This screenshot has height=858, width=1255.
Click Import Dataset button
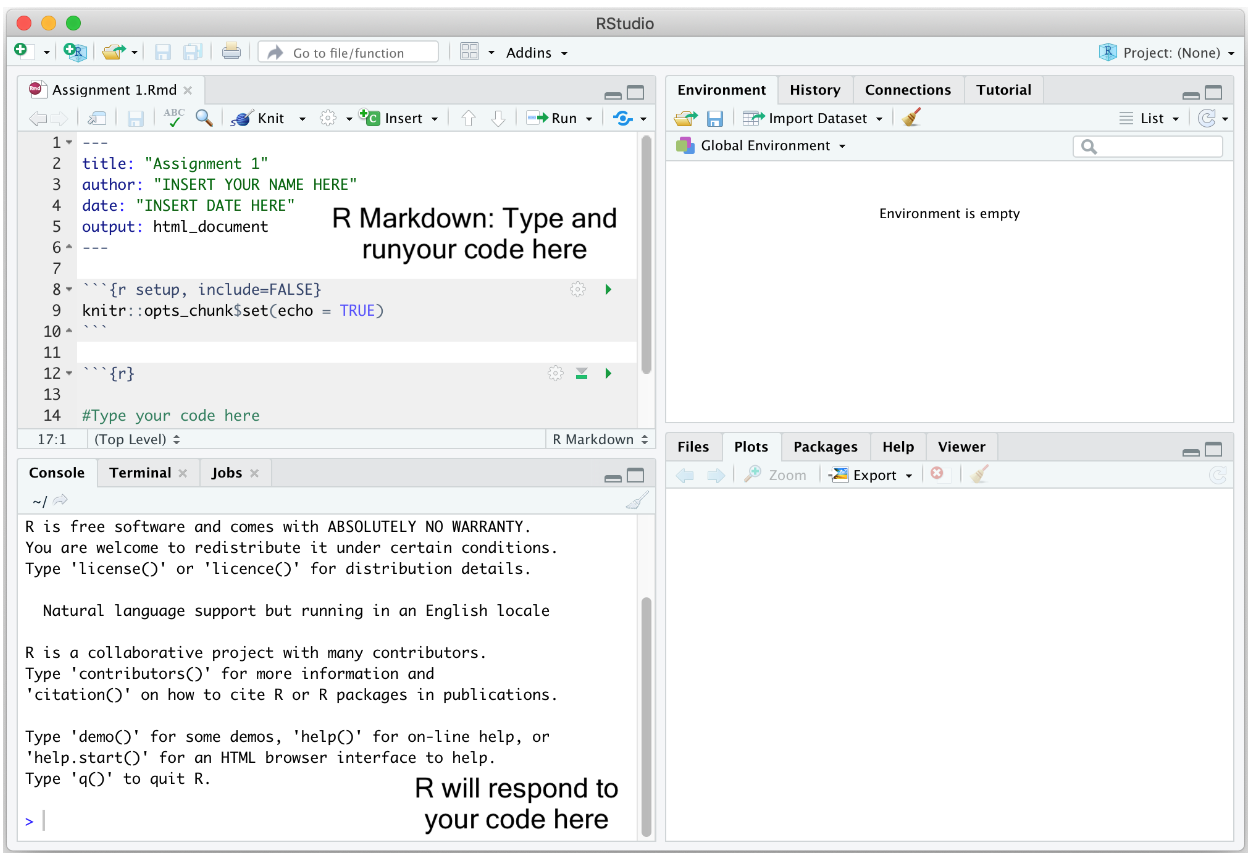coord(813,118)
